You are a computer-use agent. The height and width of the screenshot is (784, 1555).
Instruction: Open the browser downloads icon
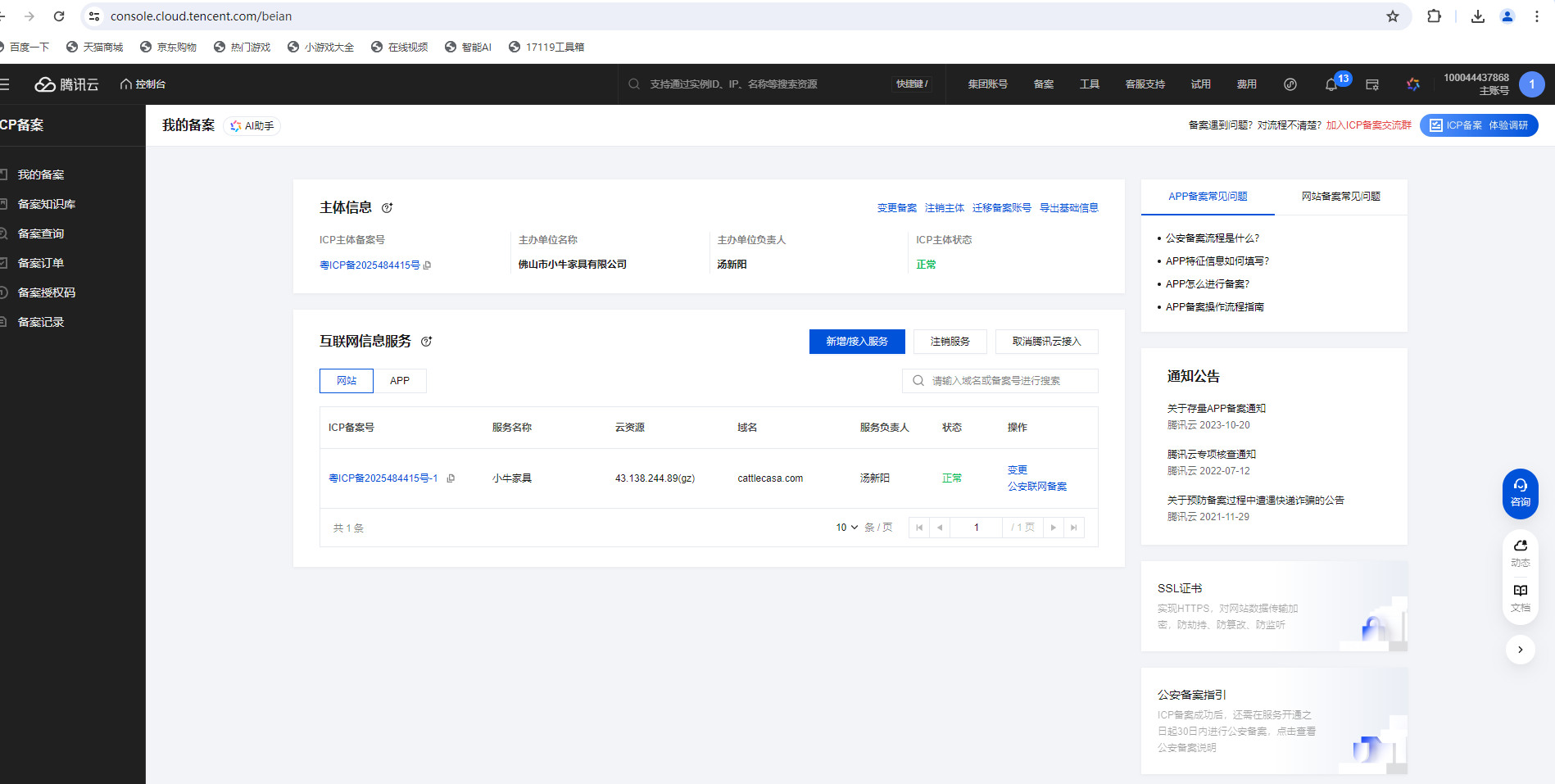coord(1478,16)
